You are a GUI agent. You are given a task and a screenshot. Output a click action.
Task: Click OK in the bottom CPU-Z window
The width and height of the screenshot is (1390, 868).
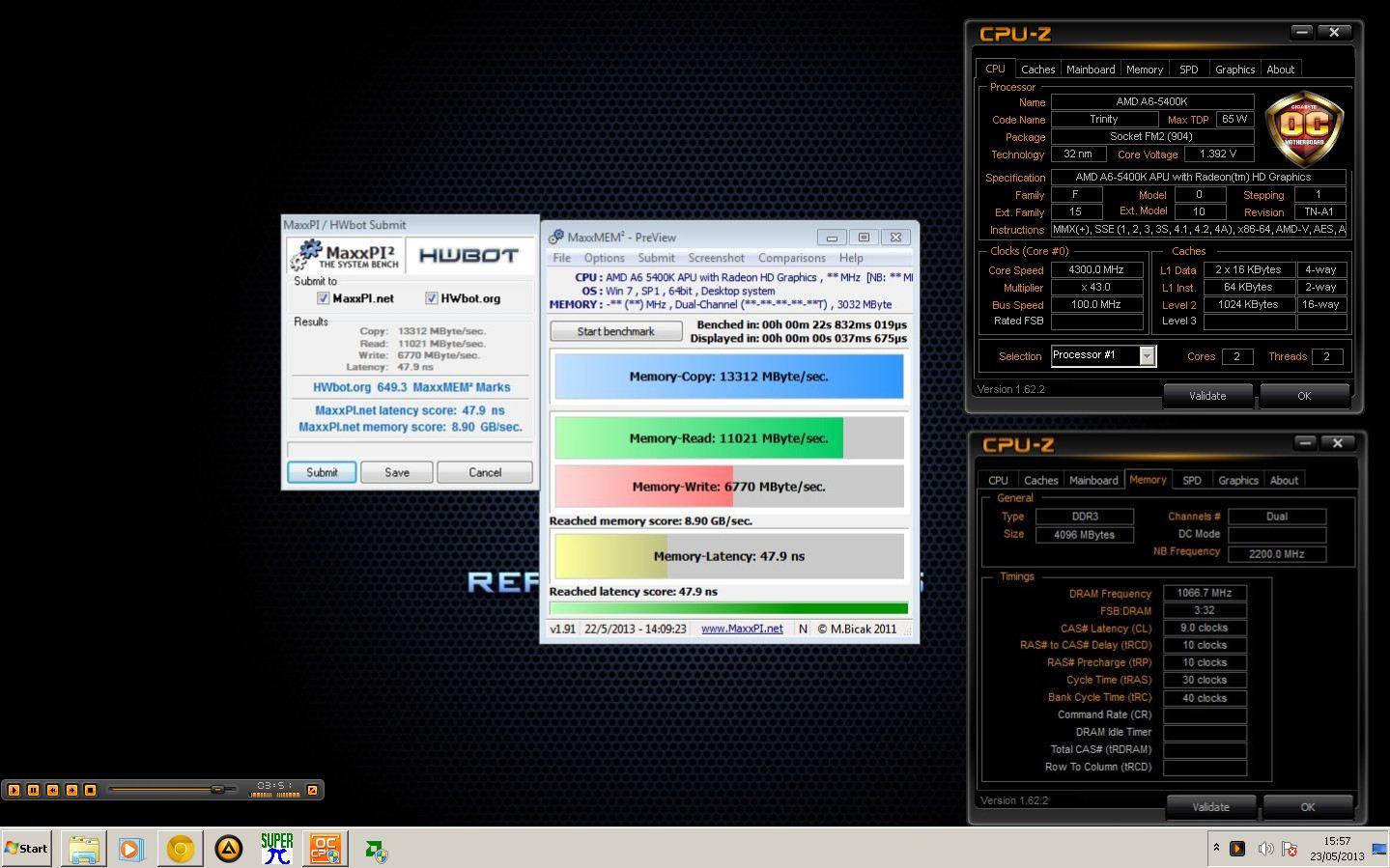[x=1307, y=807]
